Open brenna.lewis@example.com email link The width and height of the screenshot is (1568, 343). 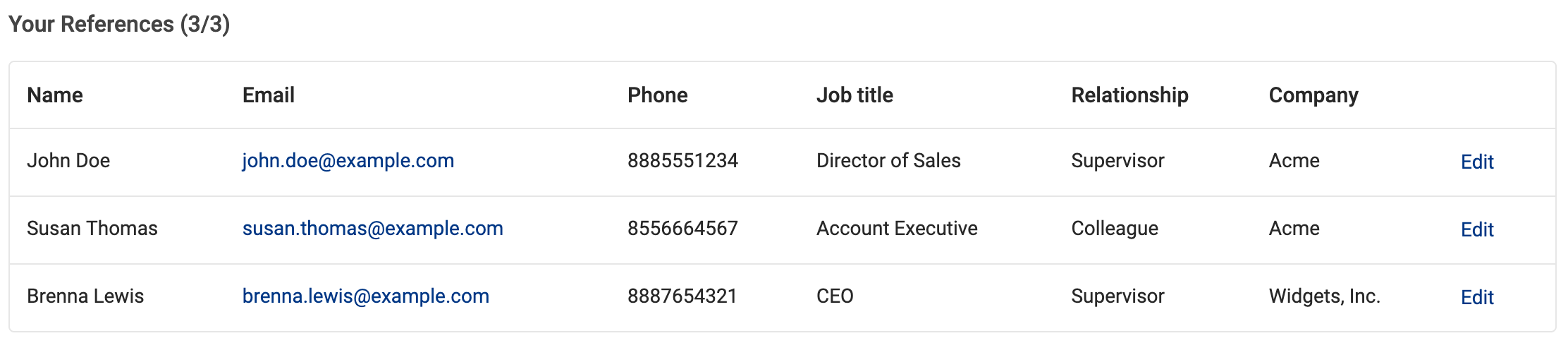[366, 296]
